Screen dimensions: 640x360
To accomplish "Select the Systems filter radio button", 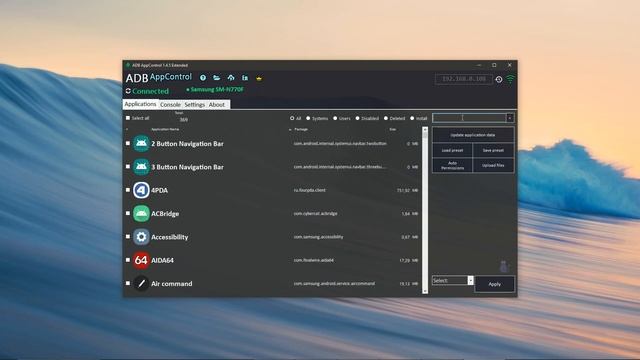I will click(x=308, y=118).
